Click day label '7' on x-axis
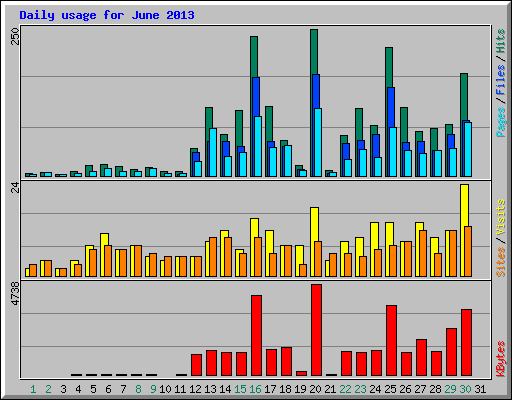The height and width of the screenshot is (400, 512). pyautogui.click(x=123, y=389)
